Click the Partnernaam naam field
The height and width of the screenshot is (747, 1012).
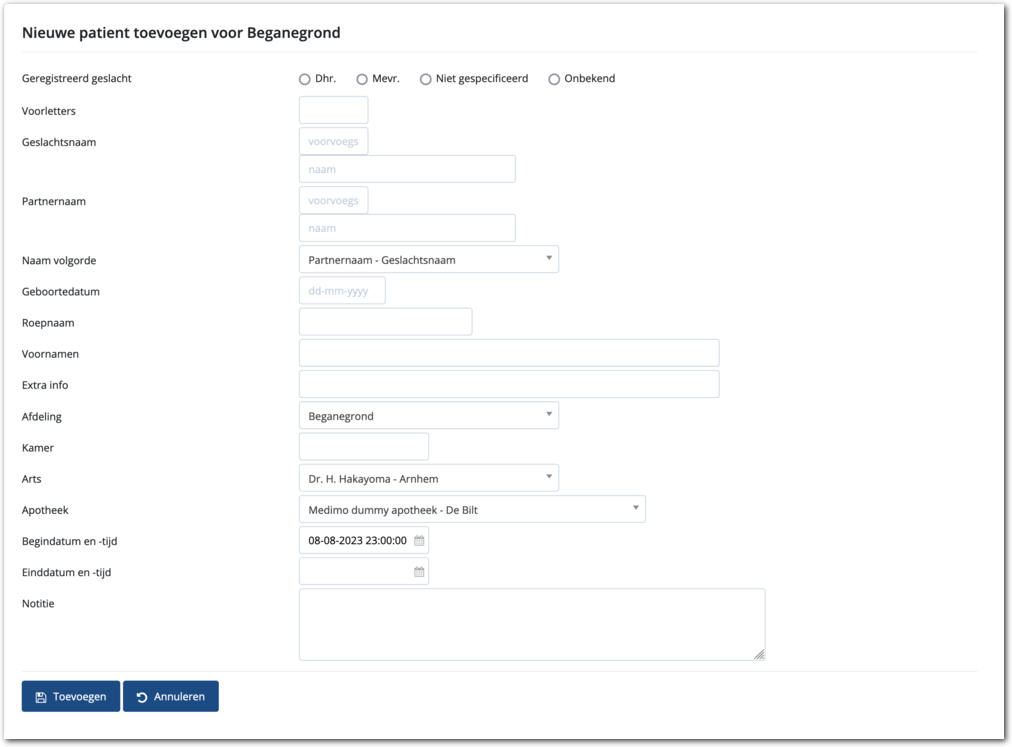[407, 229]
